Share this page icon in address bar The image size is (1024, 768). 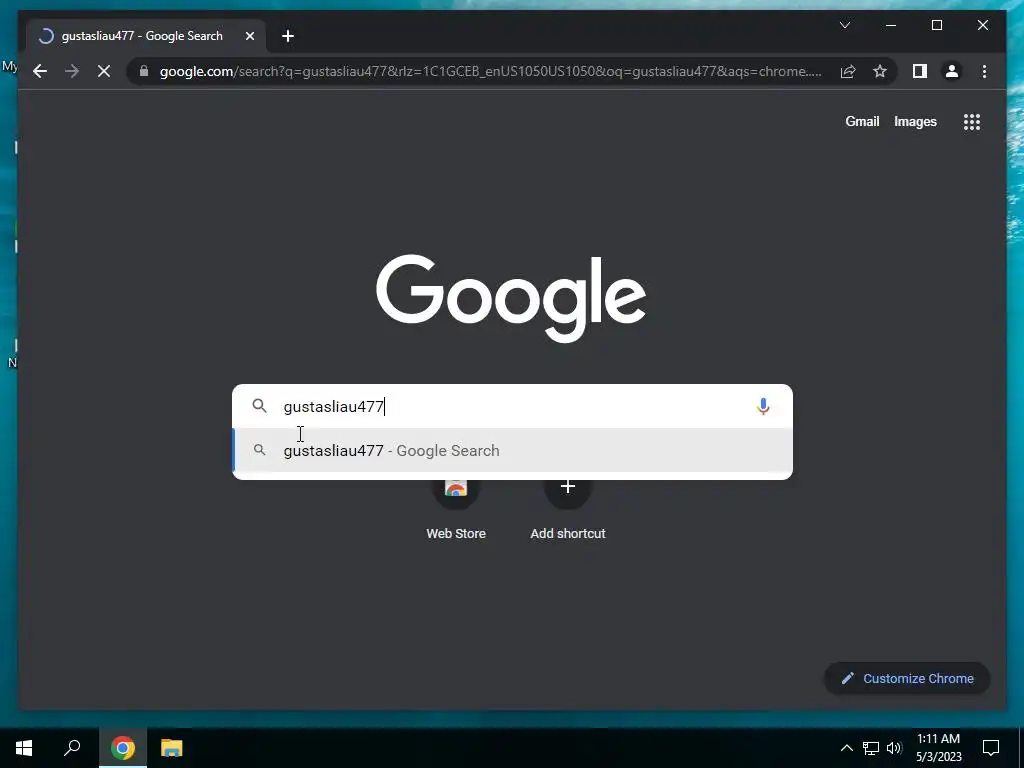pos(848,71)
